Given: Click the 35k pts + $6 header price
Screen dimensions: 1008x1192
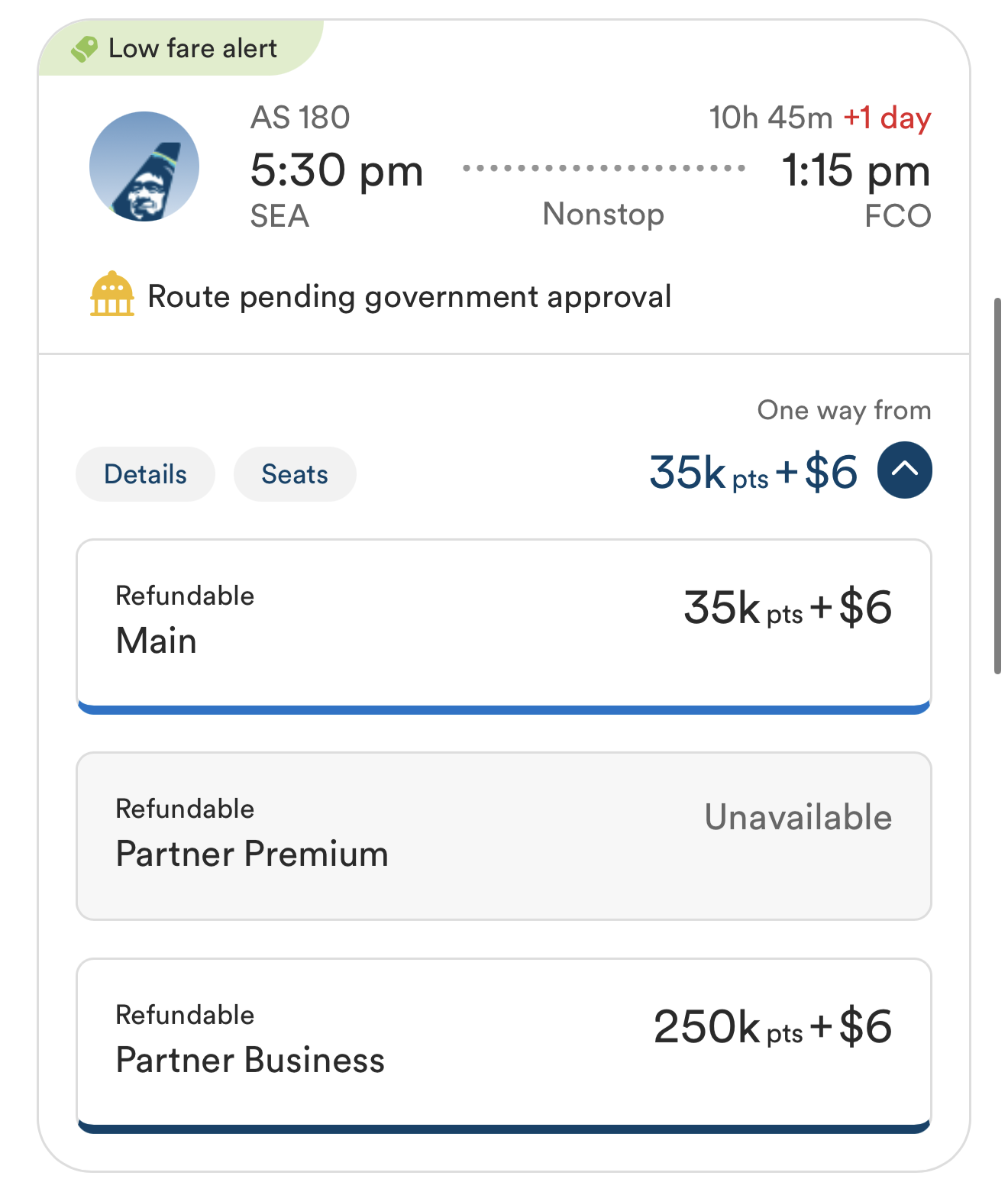Looking at the screenshot, I should (x=753, y=472).
